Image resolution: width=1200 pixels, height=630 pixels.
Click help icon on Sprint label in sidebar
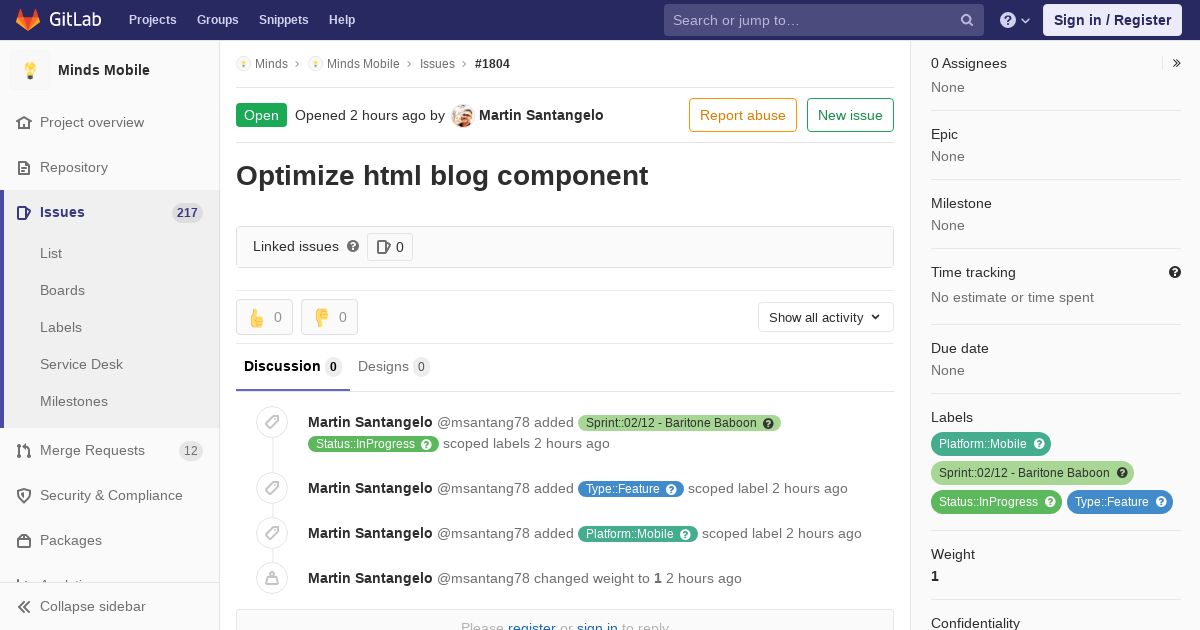1122,473
